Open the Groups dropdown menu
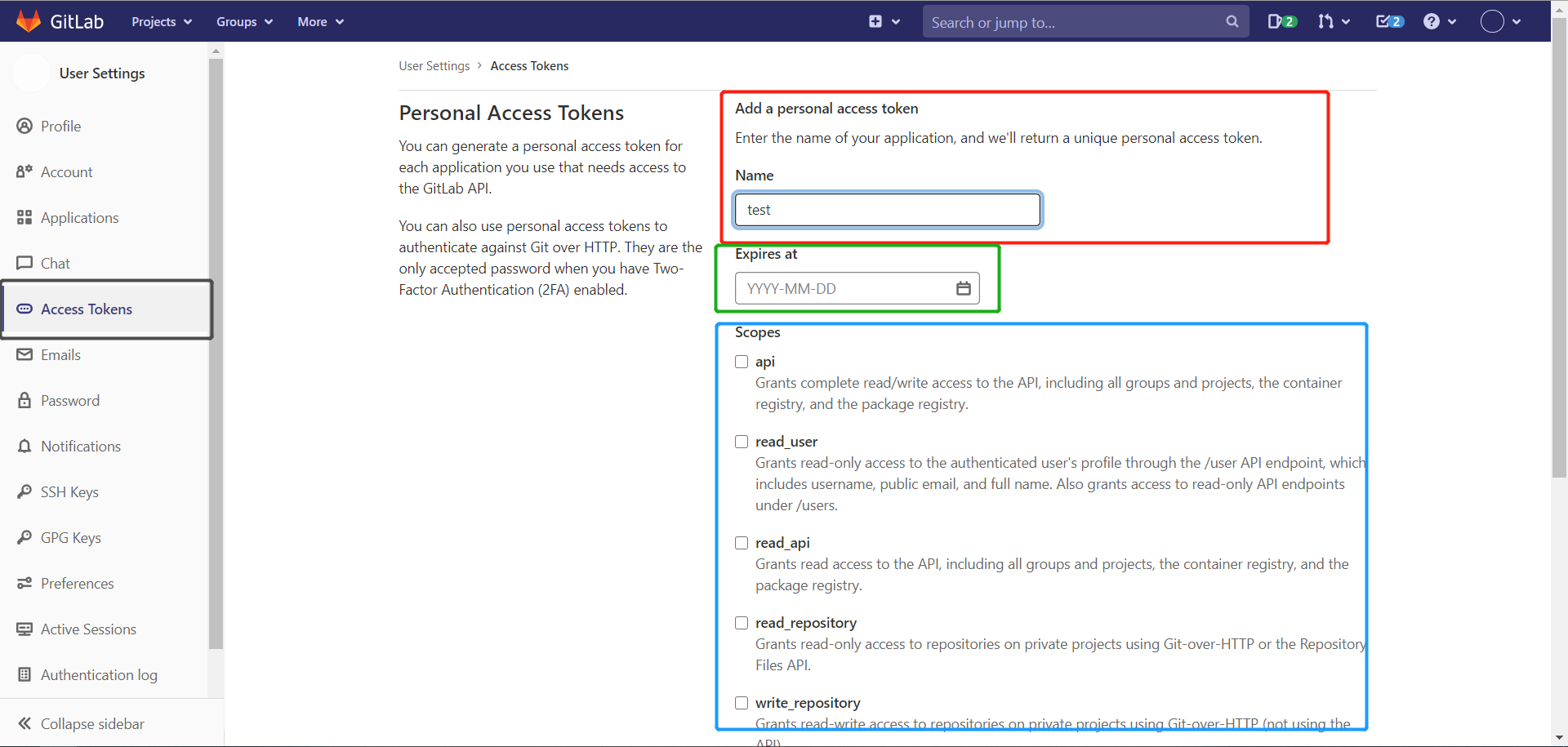Image resolution: width=1568 pixels, height=747 pixels. 244,22
